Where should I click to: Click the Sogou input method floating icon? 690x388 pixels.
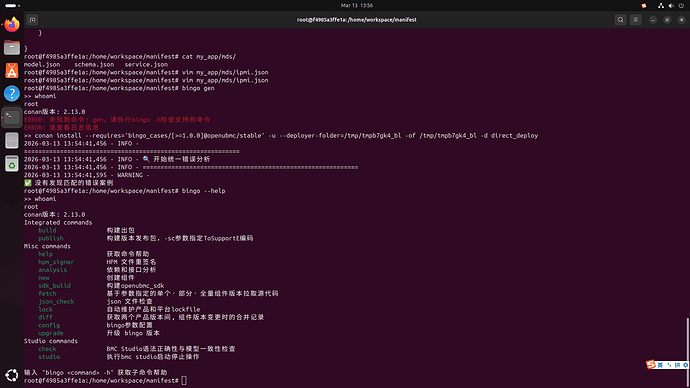(x=651, y=364)
